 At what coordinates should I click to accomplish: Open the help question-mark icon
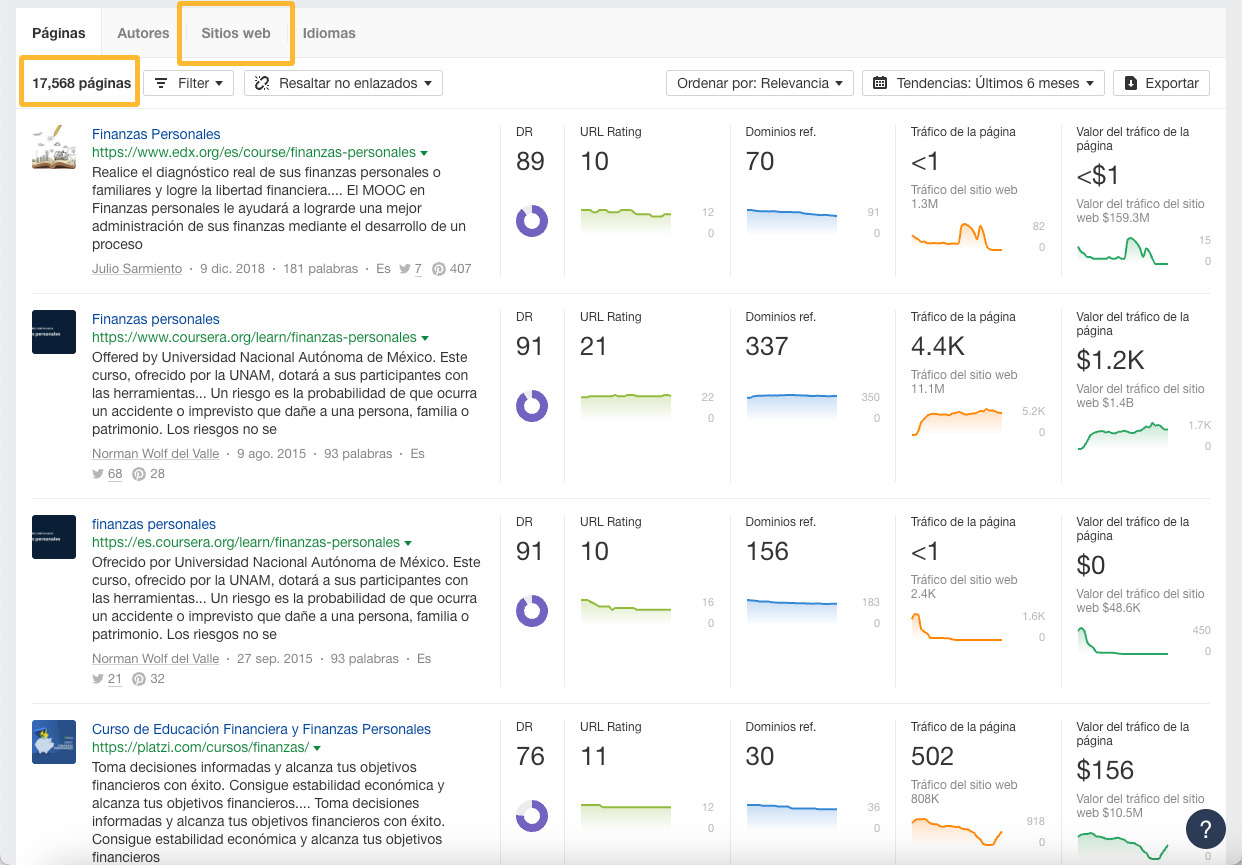coord(1205,829)
